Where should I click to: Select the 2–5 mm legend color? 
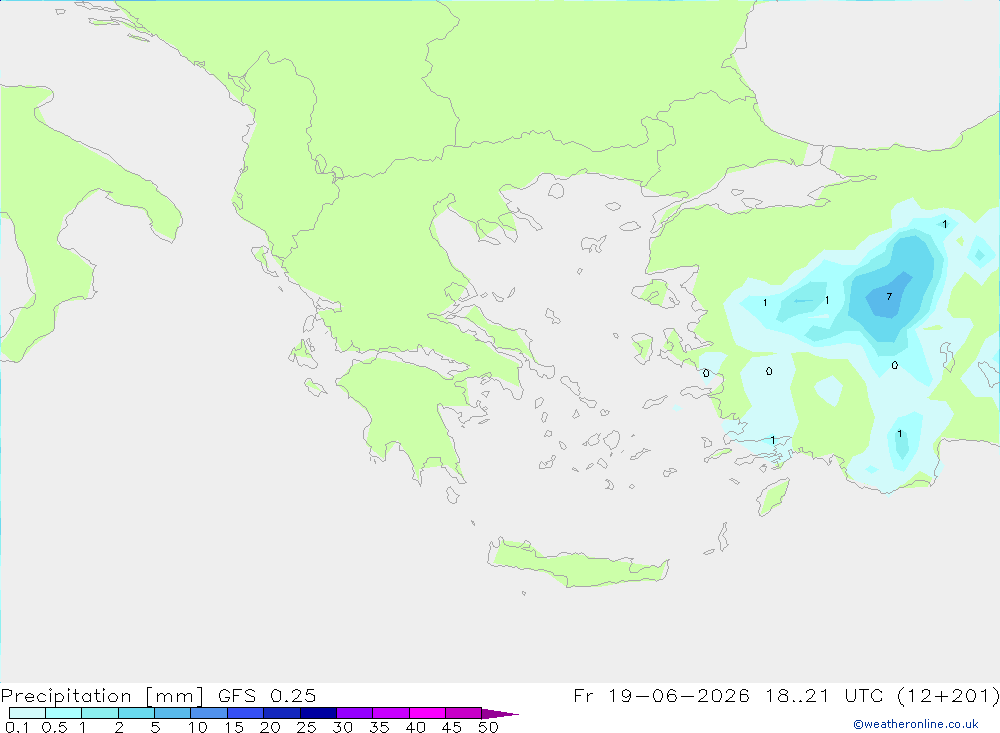(x=136, y=713)
